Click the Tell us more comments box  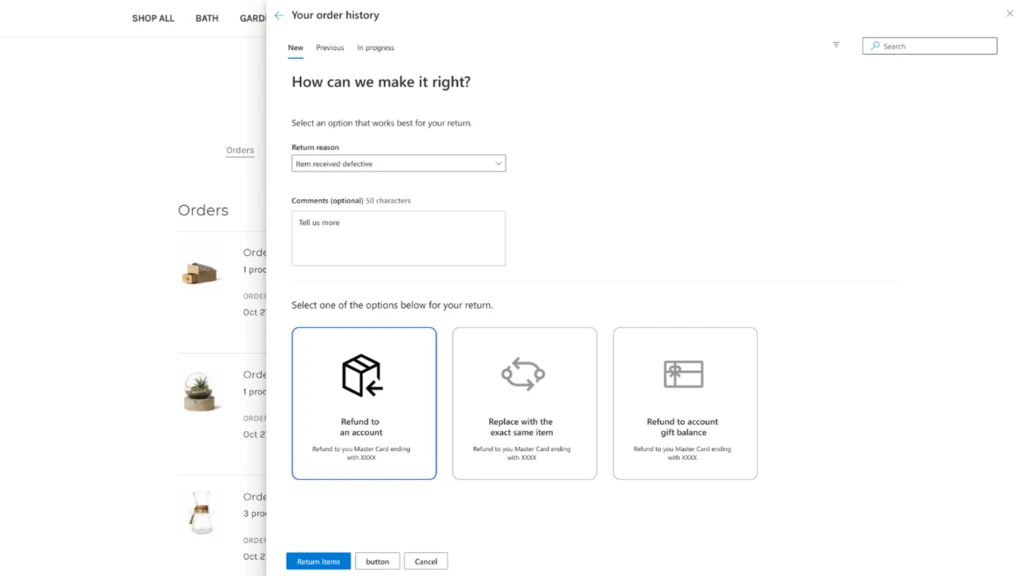click(398, 238)
